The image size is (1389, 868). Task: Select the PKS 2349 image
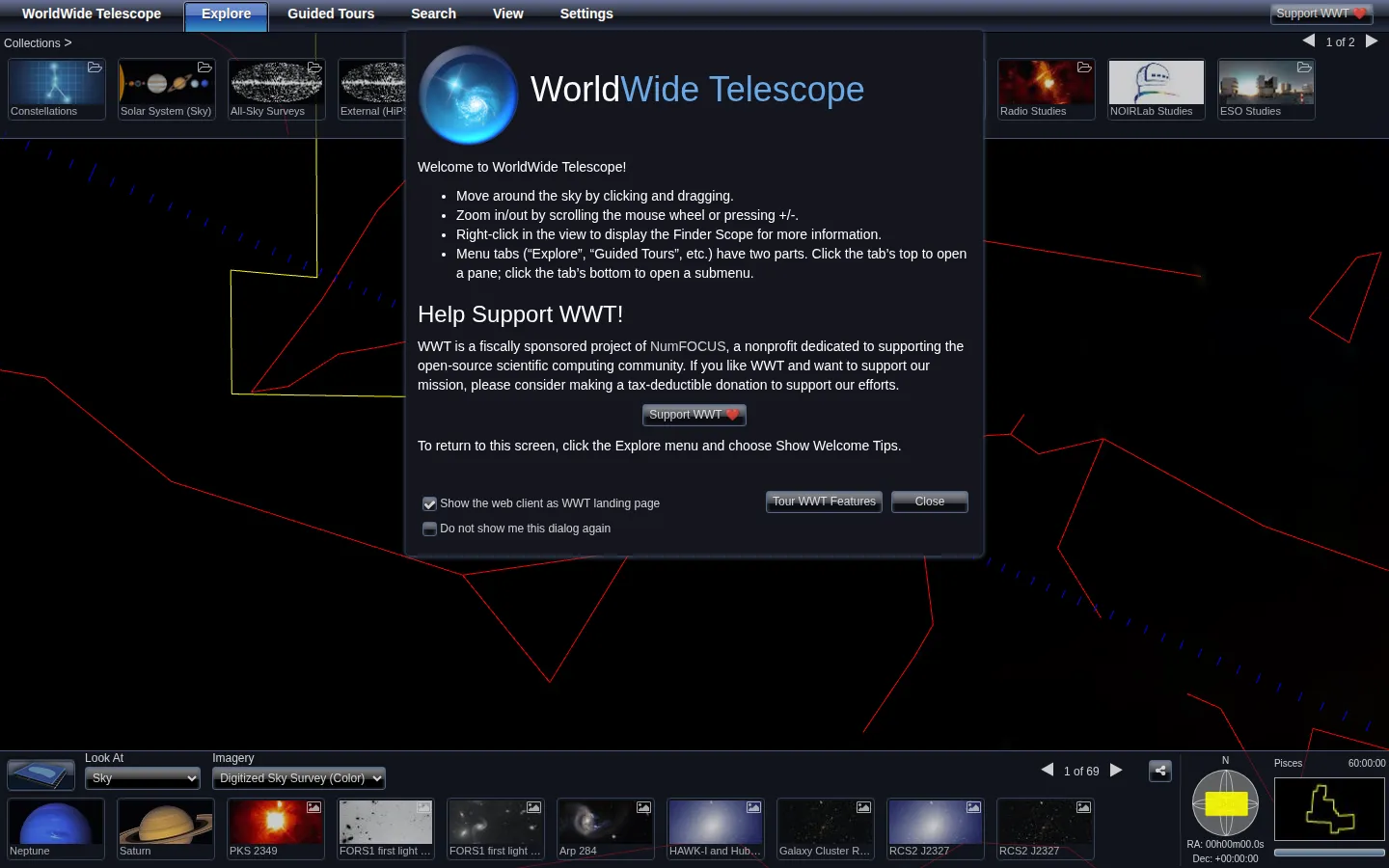click(x=276, y=828)
